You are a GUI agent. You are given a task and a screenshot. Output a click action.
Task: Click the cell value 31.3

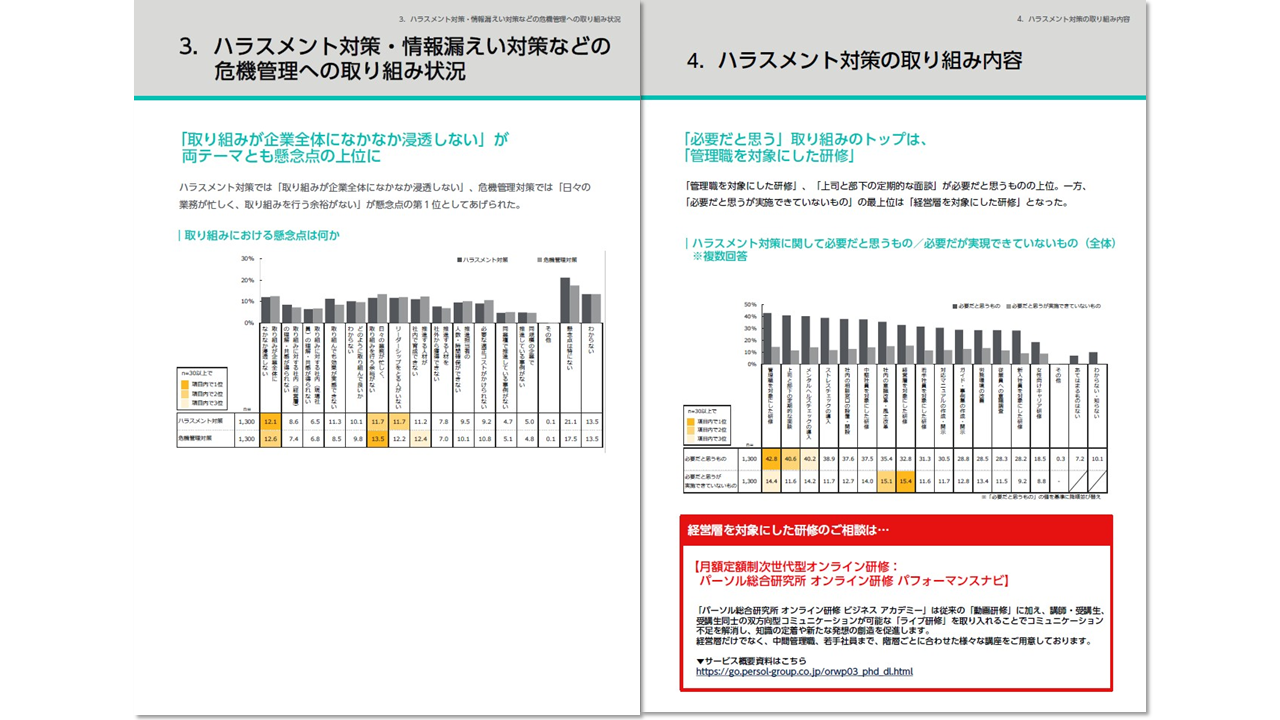click(925, 459)
